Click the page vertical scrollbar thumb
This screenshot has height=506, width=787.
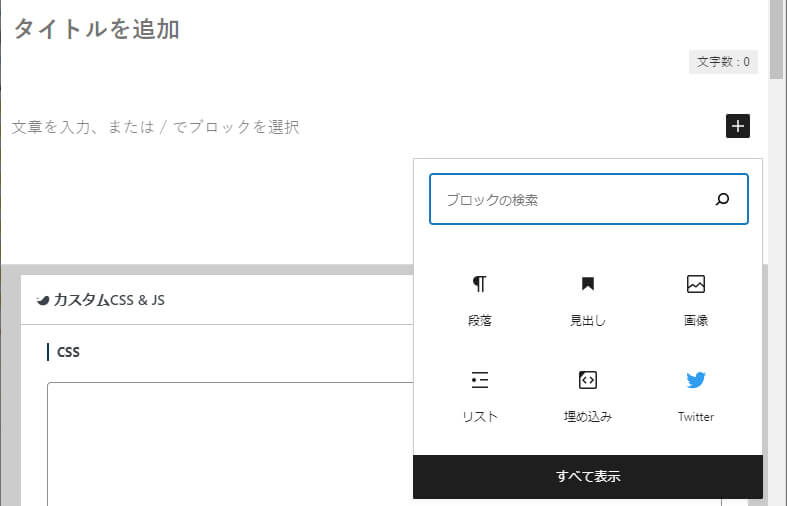click(x=776, y=39)
